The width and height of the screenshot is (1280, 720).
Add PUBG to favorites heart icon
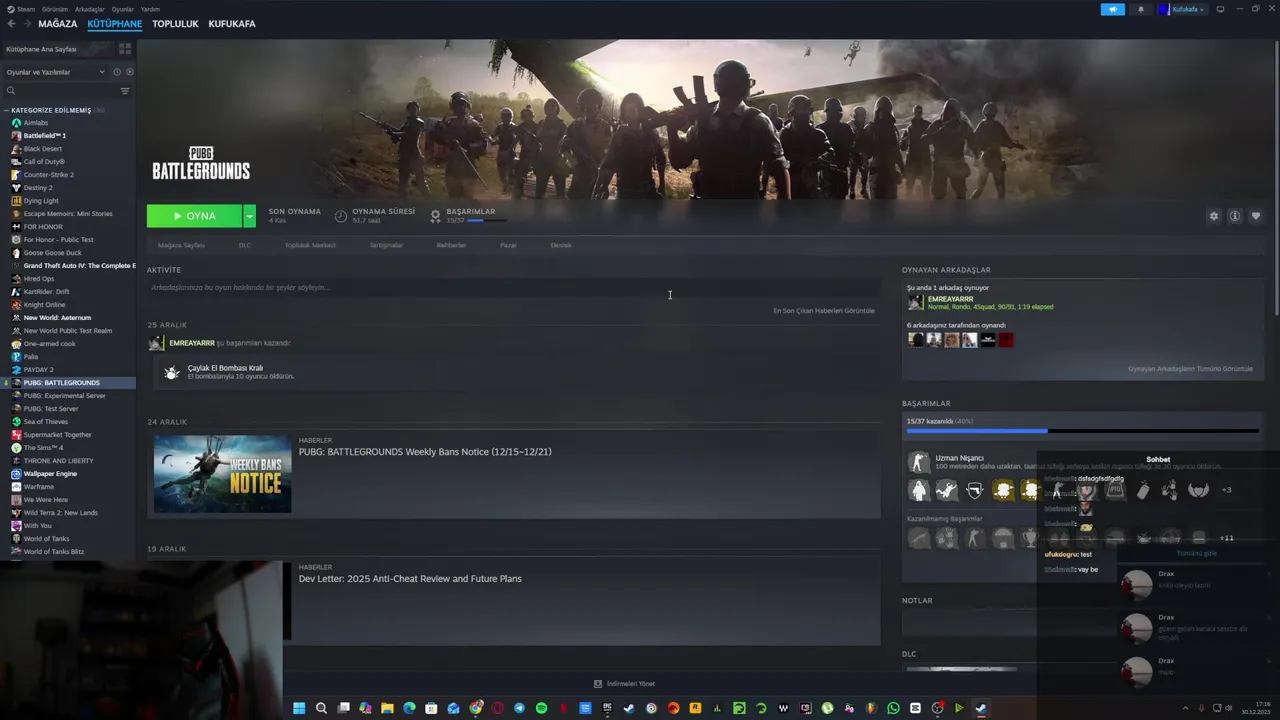[x=1256, y=216]
